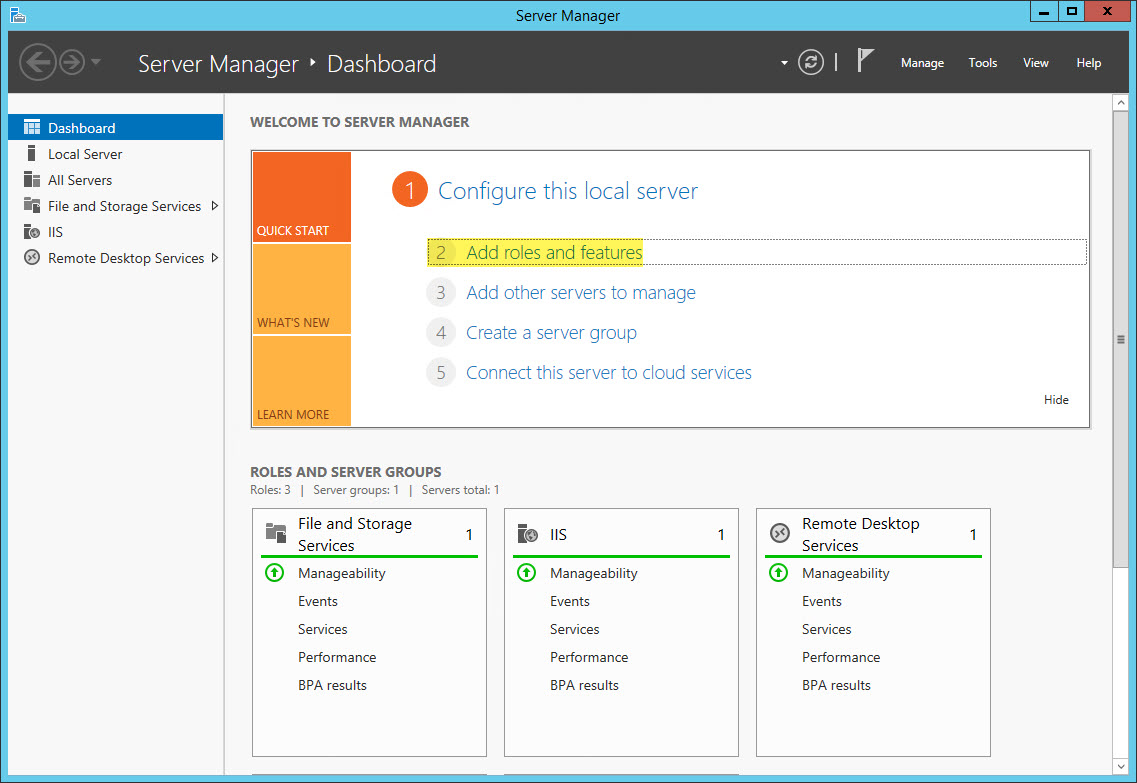Open Remote Desktop Services in the sidebar
1137x783 pixels.
click(x=30, y=257)
